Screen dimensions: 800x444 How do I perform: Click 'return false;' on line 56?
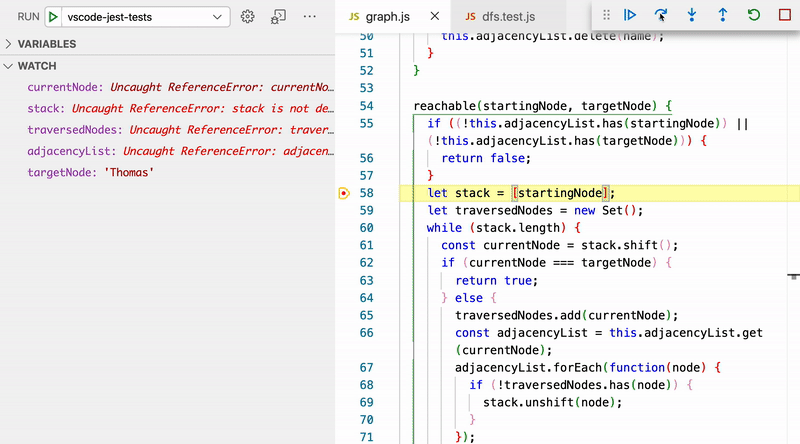point(486,159)
